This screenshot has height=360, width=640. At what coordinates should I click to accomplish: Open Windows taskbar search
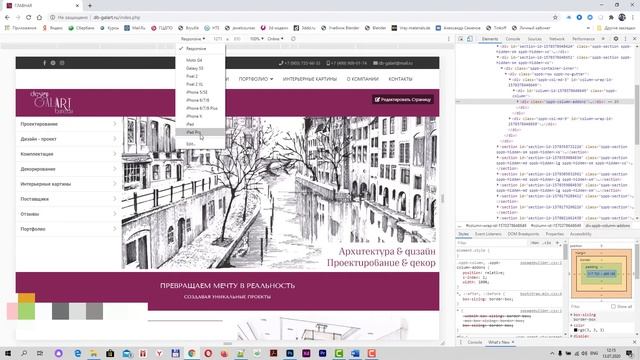24,353
